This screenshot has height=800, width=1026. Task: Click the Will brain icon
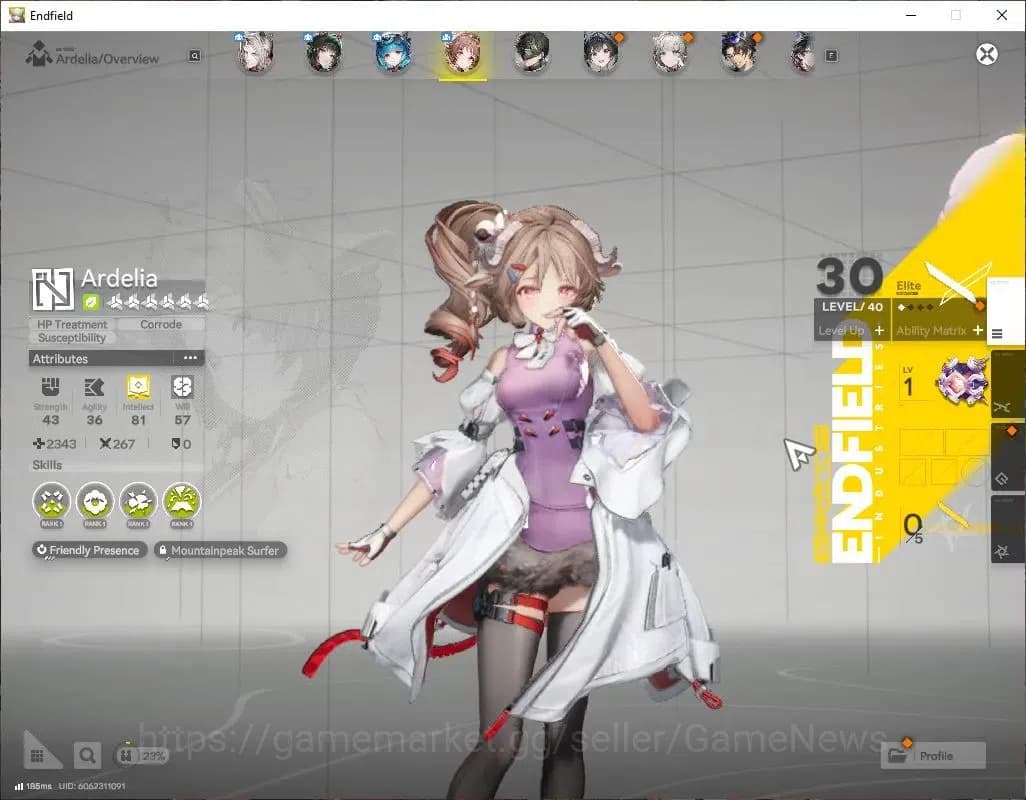pos(182,387)
